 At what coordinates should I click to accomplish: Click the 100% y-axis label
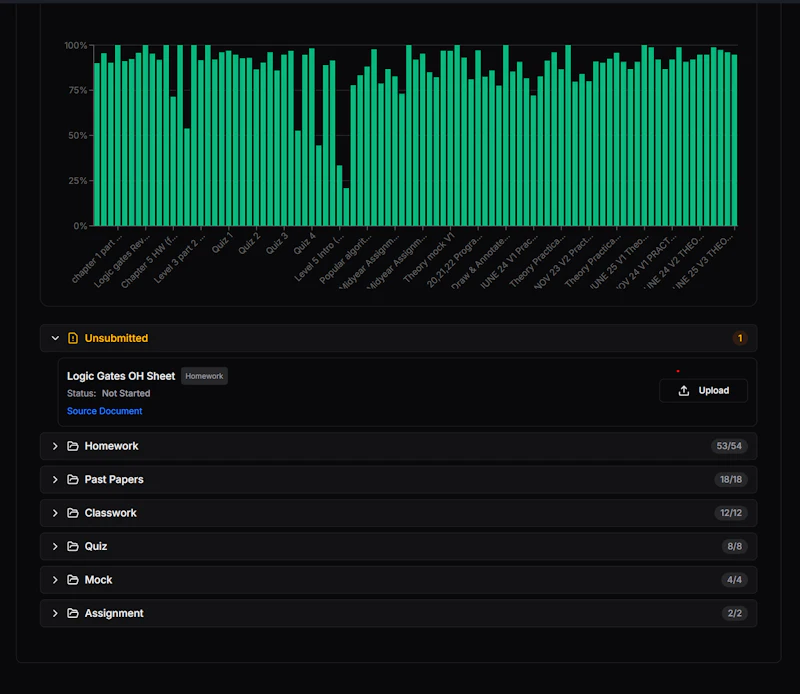[x=76, y=45]
